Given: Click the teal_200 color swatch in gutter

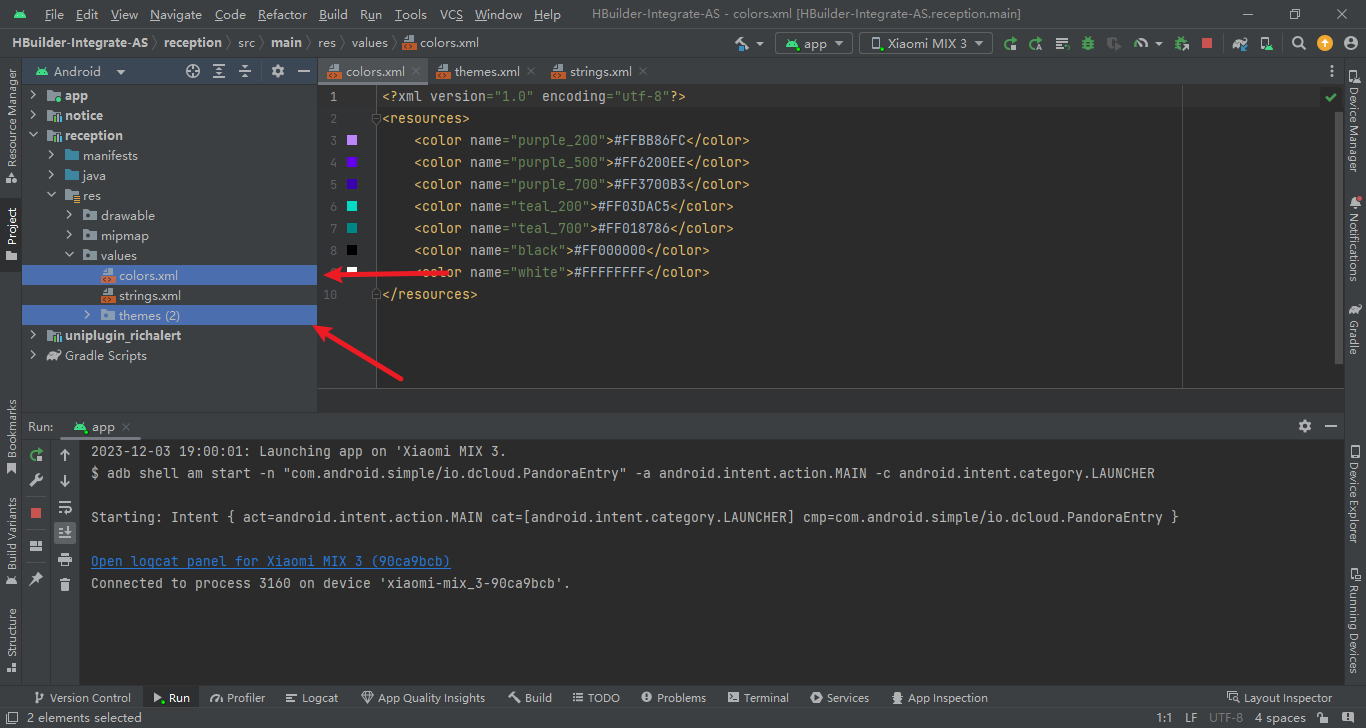Looking at the screenshot, I should click(352, 206).
